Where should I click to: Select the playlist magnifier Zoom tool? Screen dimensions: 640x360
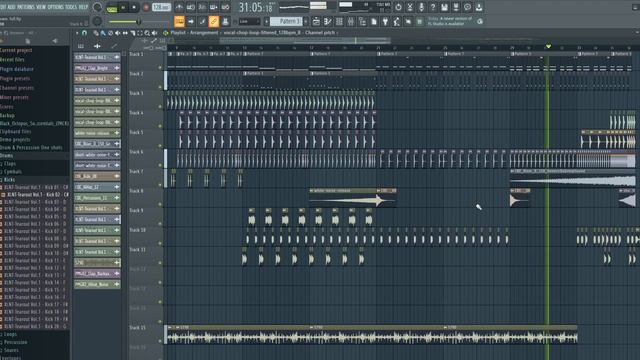point(147,33)
